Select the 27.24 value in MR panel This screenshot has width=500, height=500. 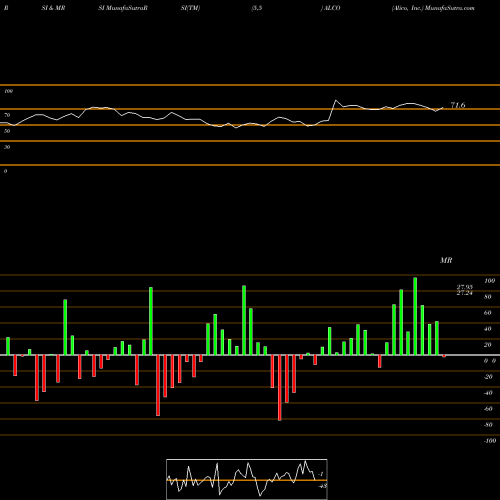coord(465,293)
